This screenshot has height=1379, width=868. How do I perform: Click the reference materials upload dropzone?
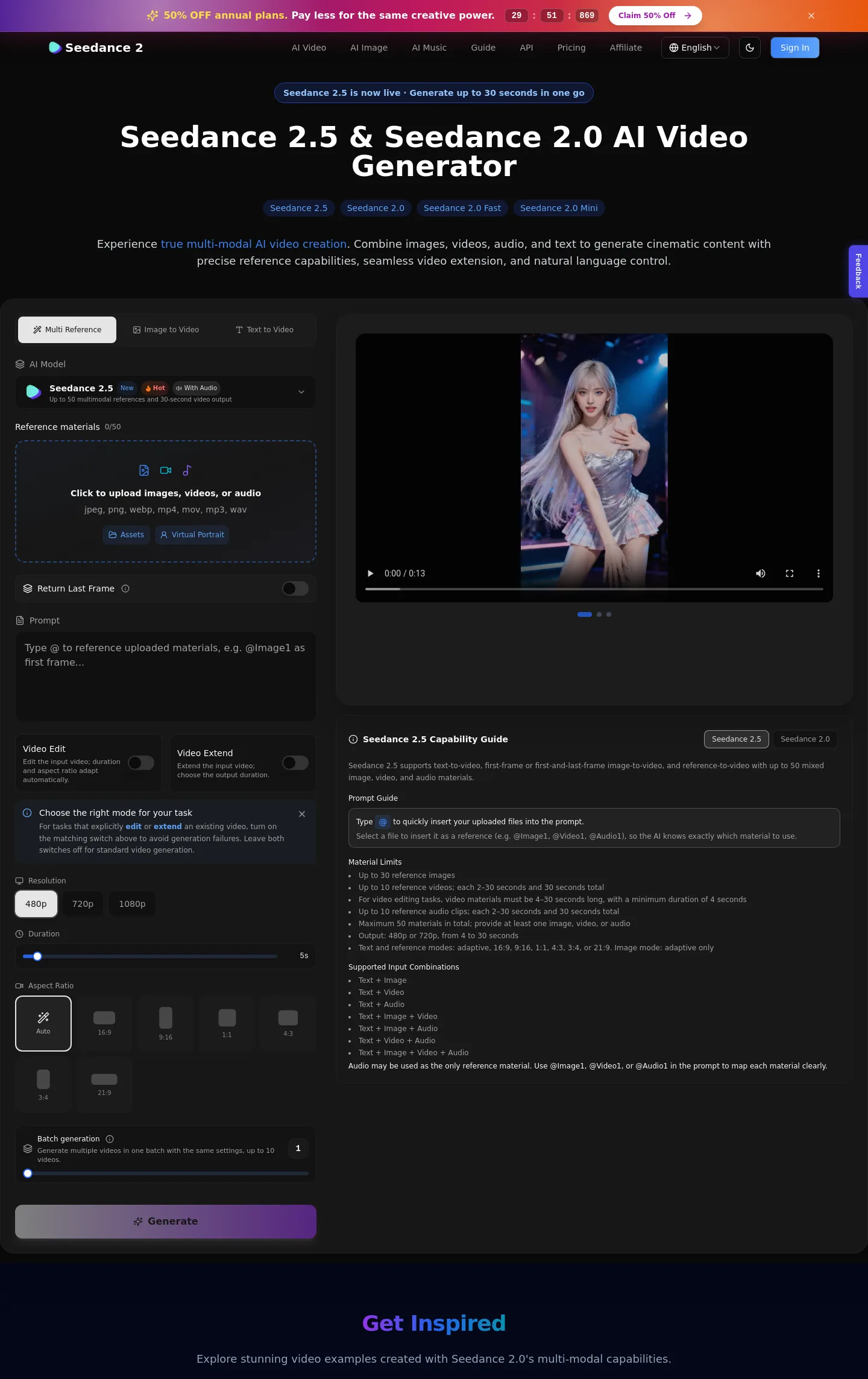pos(166,501)
